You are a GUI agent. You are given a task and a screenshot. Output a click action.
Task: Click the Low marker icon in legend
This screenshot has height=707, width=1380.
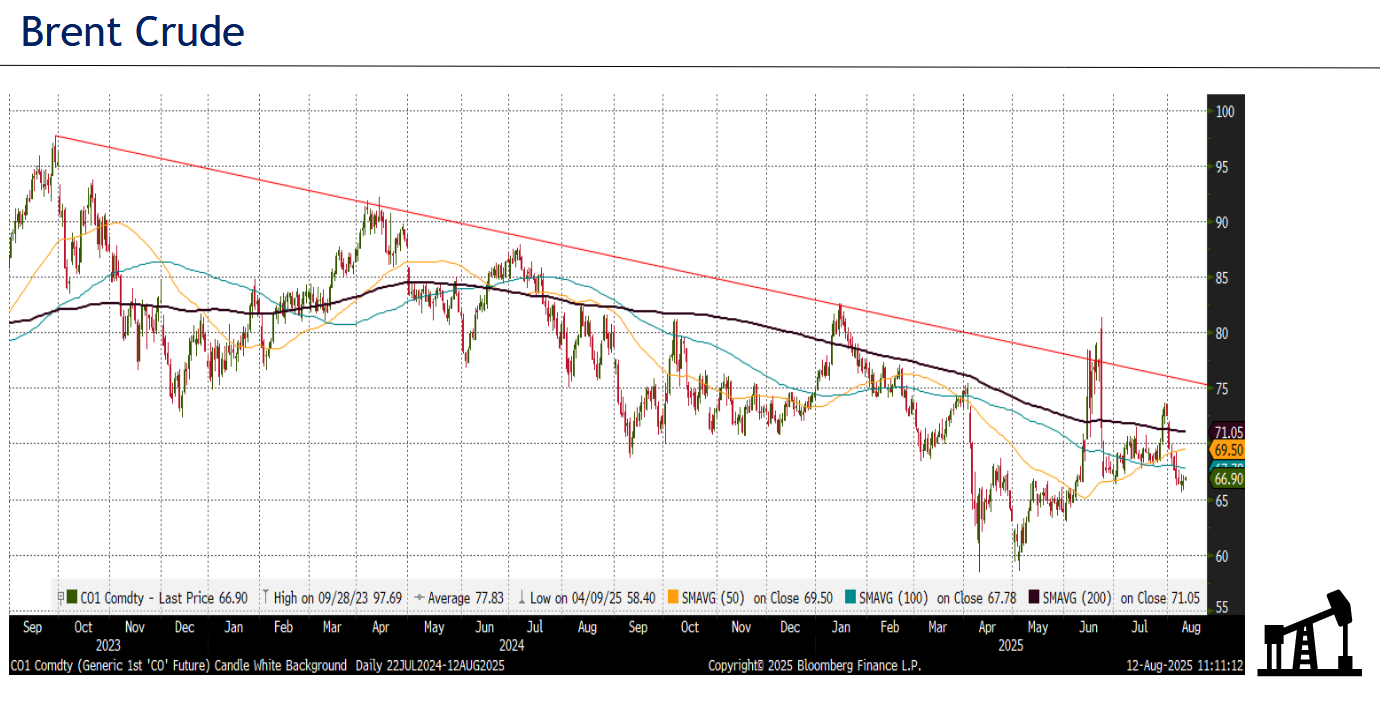click(x=522, y=597)
